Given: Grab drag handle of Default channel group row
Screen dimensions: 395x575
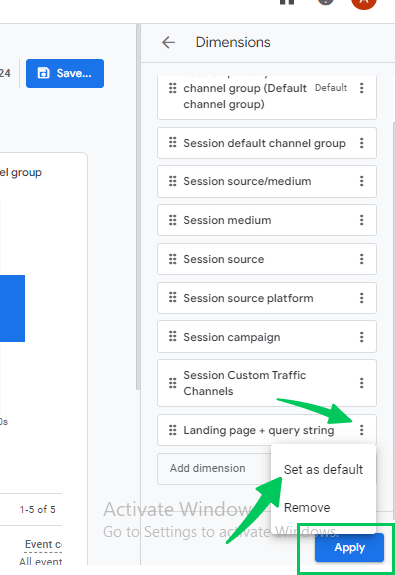Looking at the screenshot, I should click(172, 88).
